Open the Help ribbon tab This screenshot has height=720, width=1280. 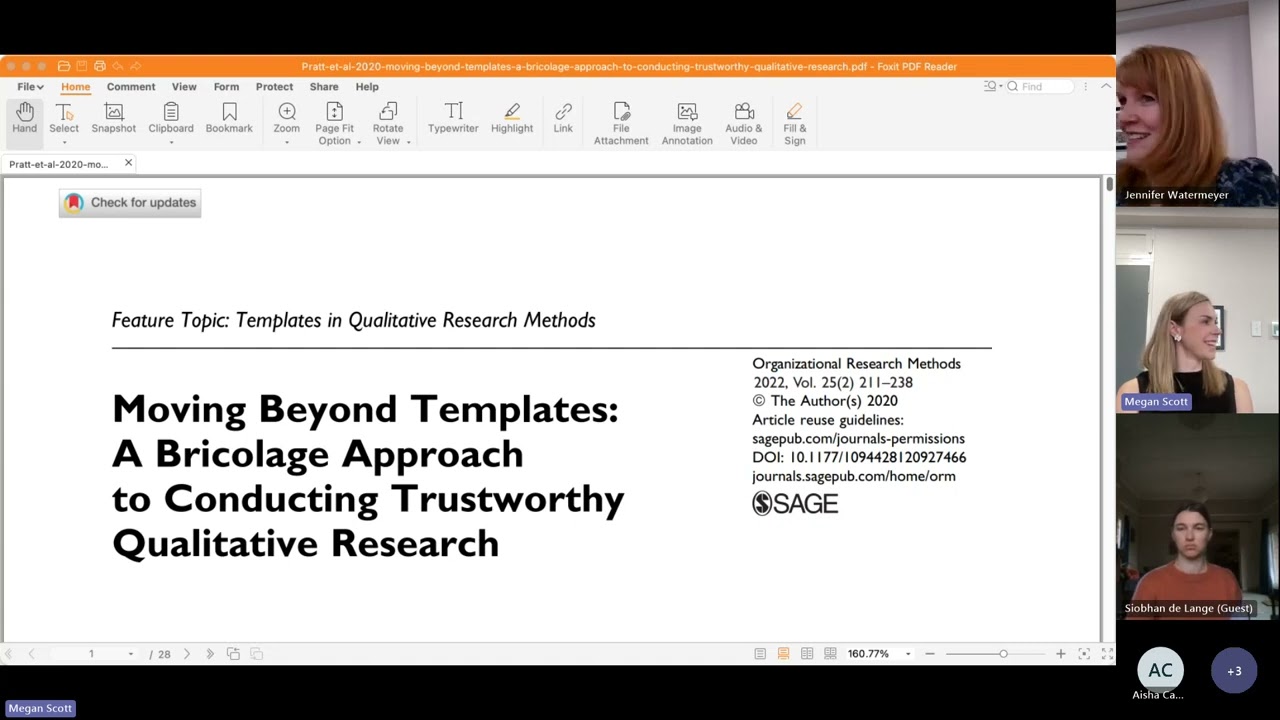[x=367, y=87]
